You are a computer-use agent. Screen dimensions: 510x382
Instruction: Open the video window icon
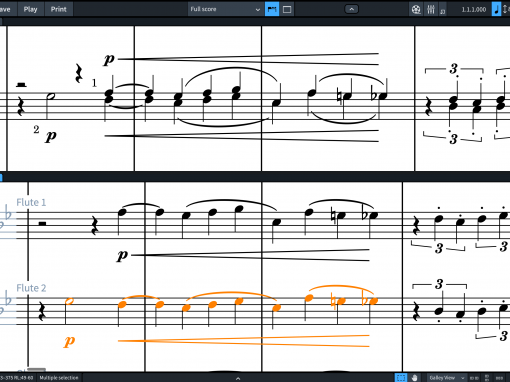(x=416, y=9)
